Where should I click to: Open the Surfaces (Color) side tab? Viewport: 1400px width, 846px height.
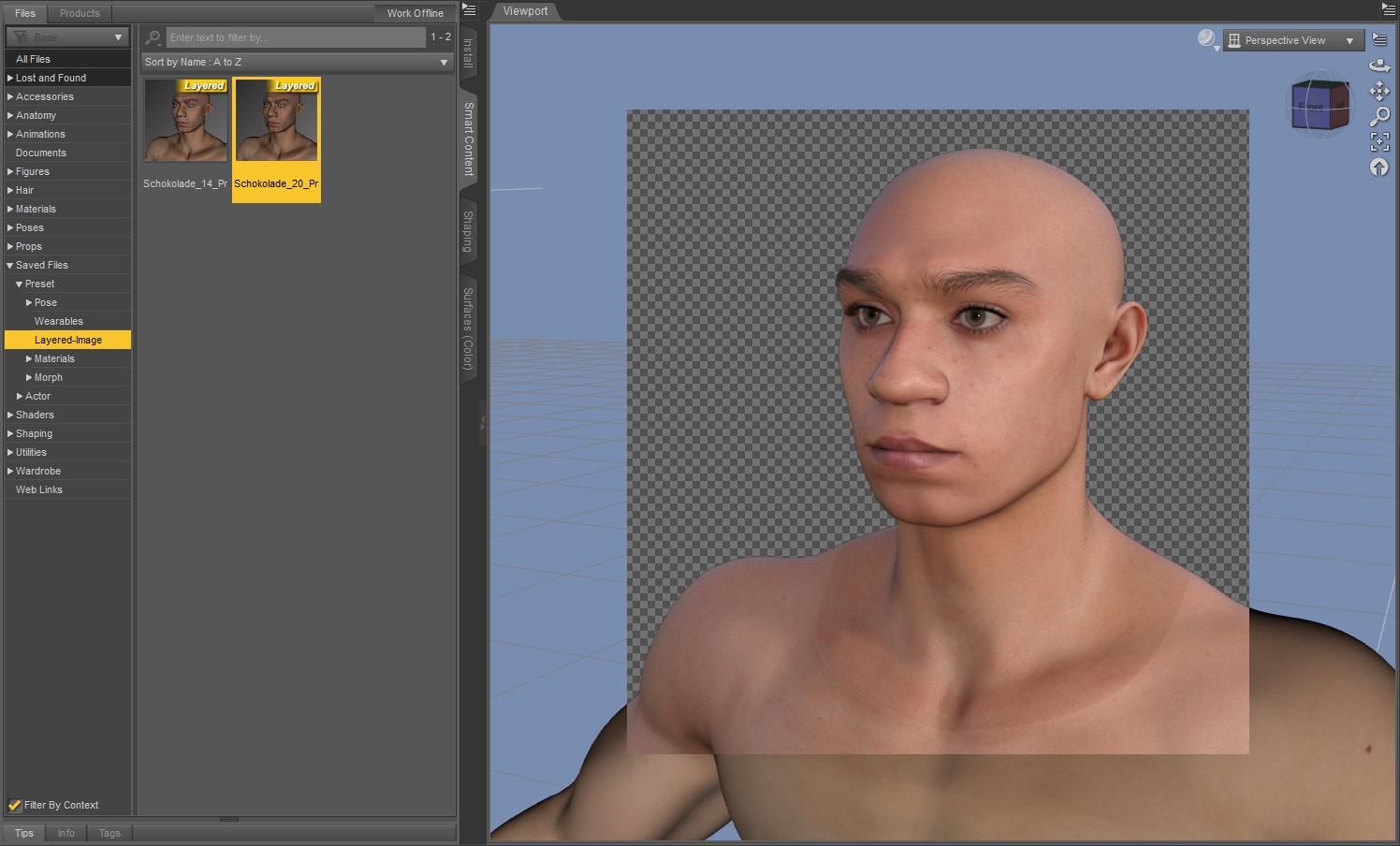coord(469,328)
